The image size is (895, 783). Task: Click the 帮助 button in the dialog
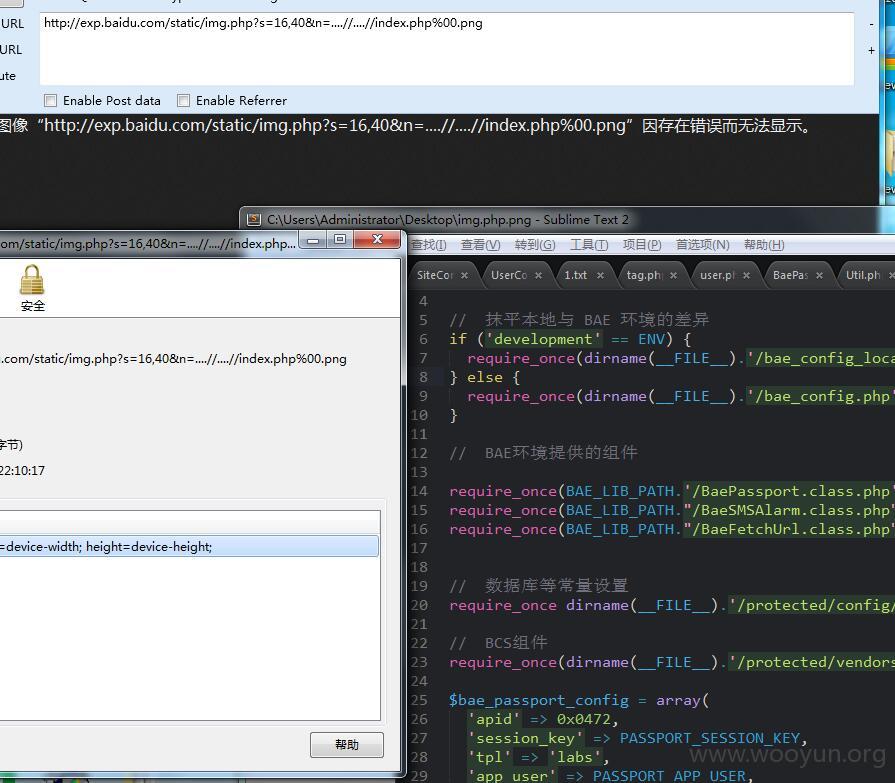click(346, 745)
